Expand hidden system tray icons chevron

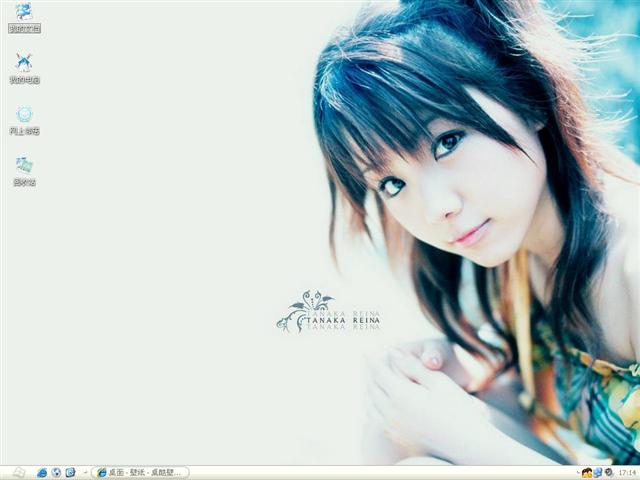point(578,473)
